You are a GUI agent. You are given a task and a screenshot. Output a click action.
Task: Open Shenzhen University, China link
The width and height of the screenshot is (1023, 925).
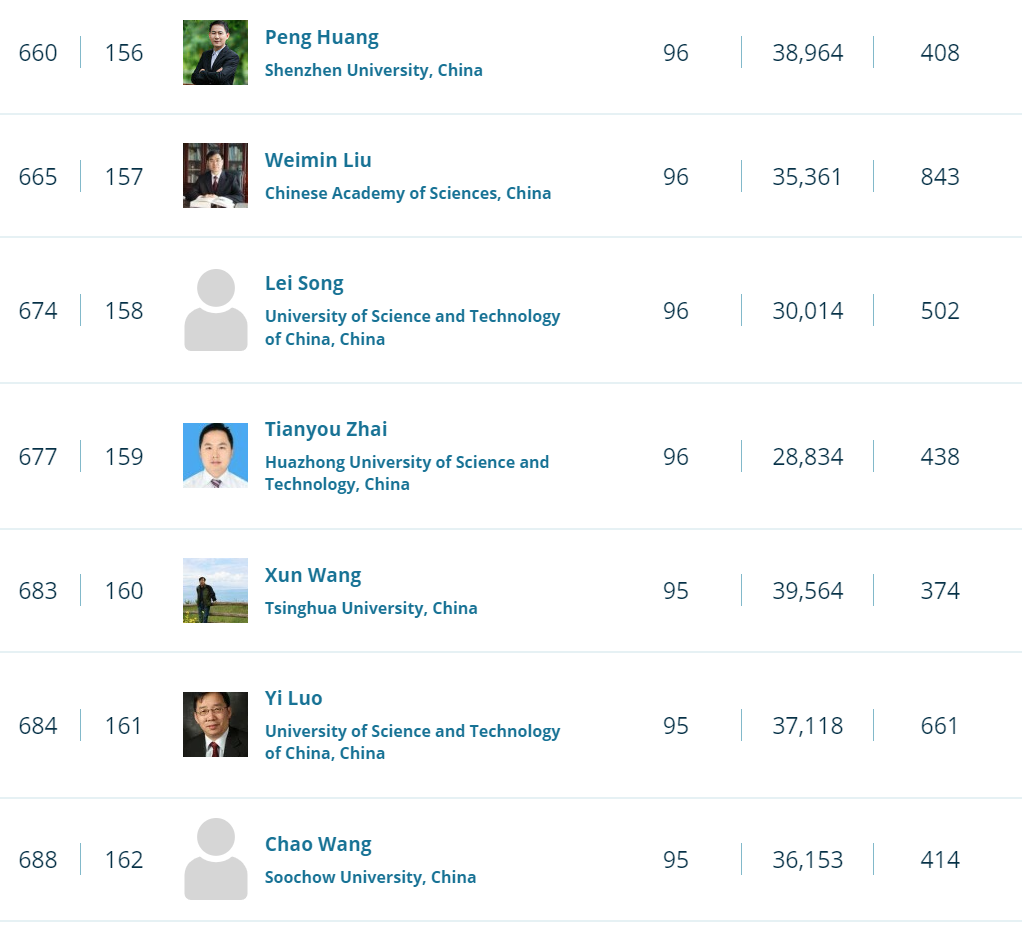tap(373, 70)
